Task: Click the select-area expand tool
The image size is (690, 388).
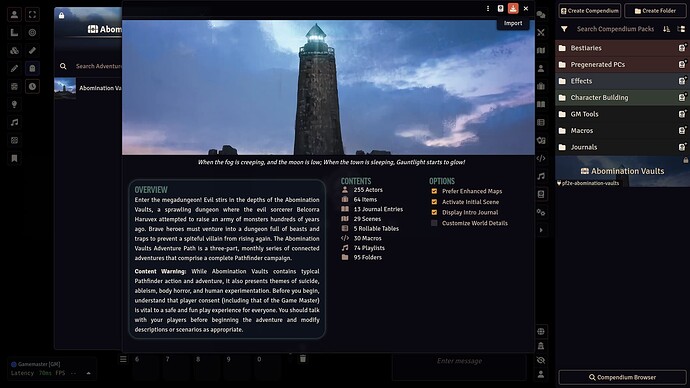Action: pyautogui.click(x=32, y=15)
